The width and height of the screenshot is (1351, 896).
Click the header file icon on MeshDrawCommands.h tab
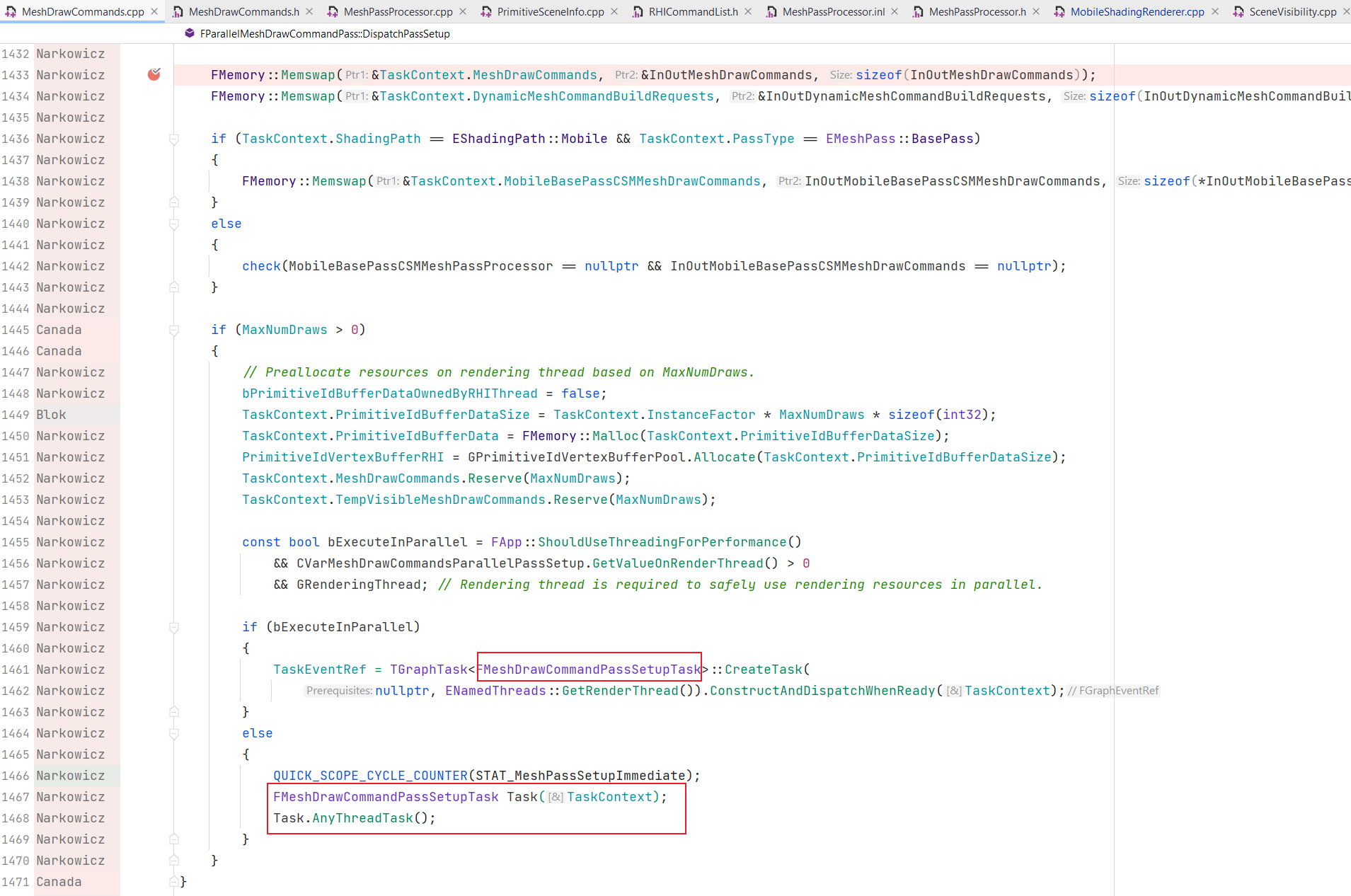click(178, 11)
